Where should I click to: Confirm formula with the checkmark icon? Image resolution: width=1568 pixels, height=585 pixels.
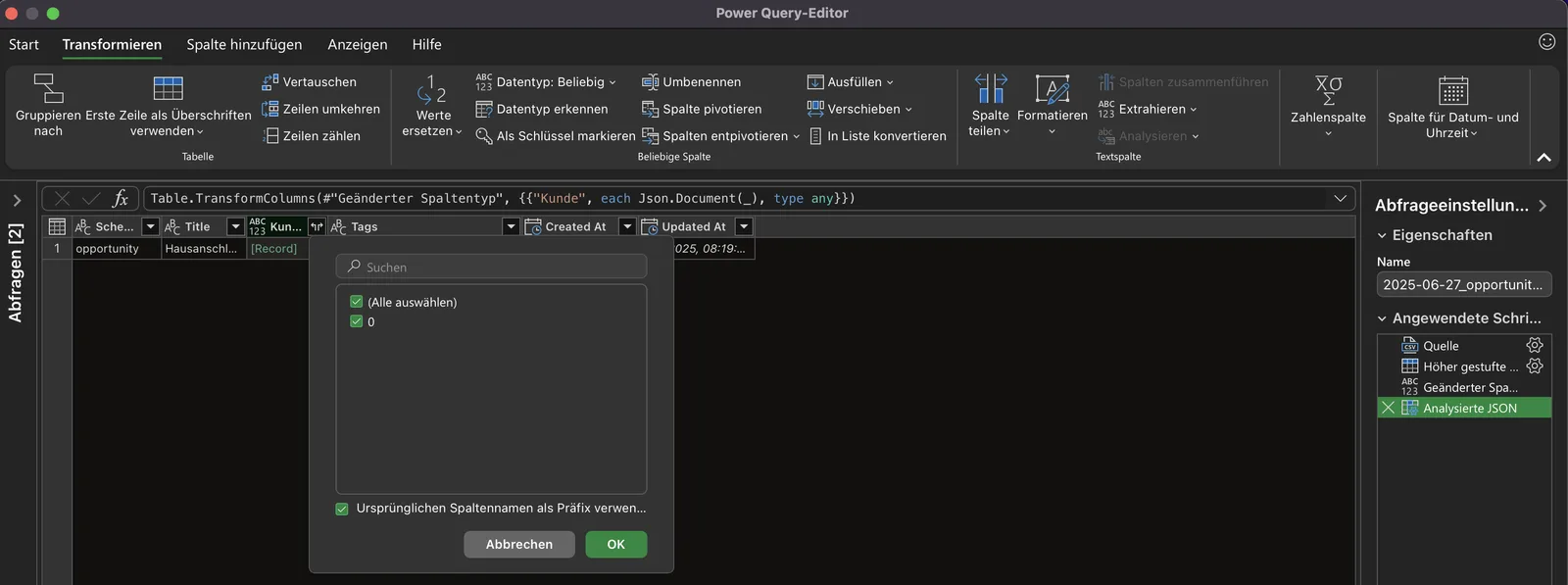point(91,198)
